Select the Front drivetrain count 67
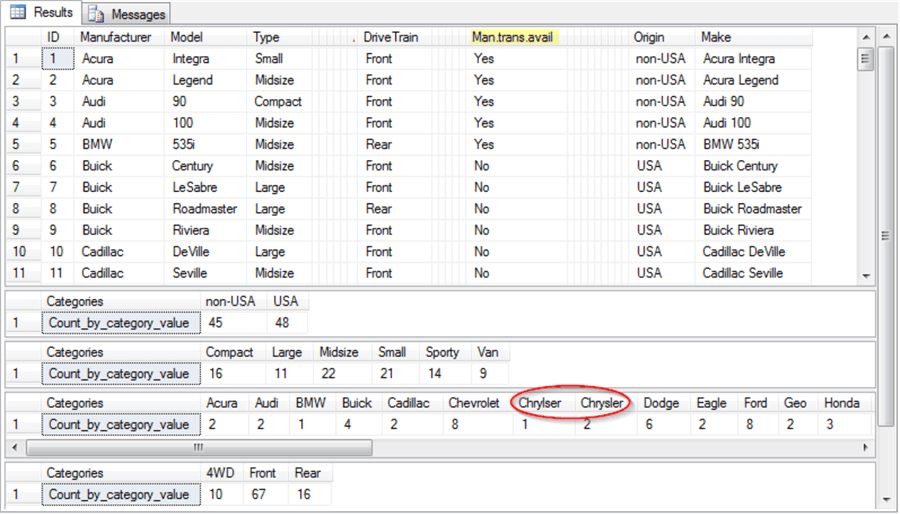 point(266,494)
